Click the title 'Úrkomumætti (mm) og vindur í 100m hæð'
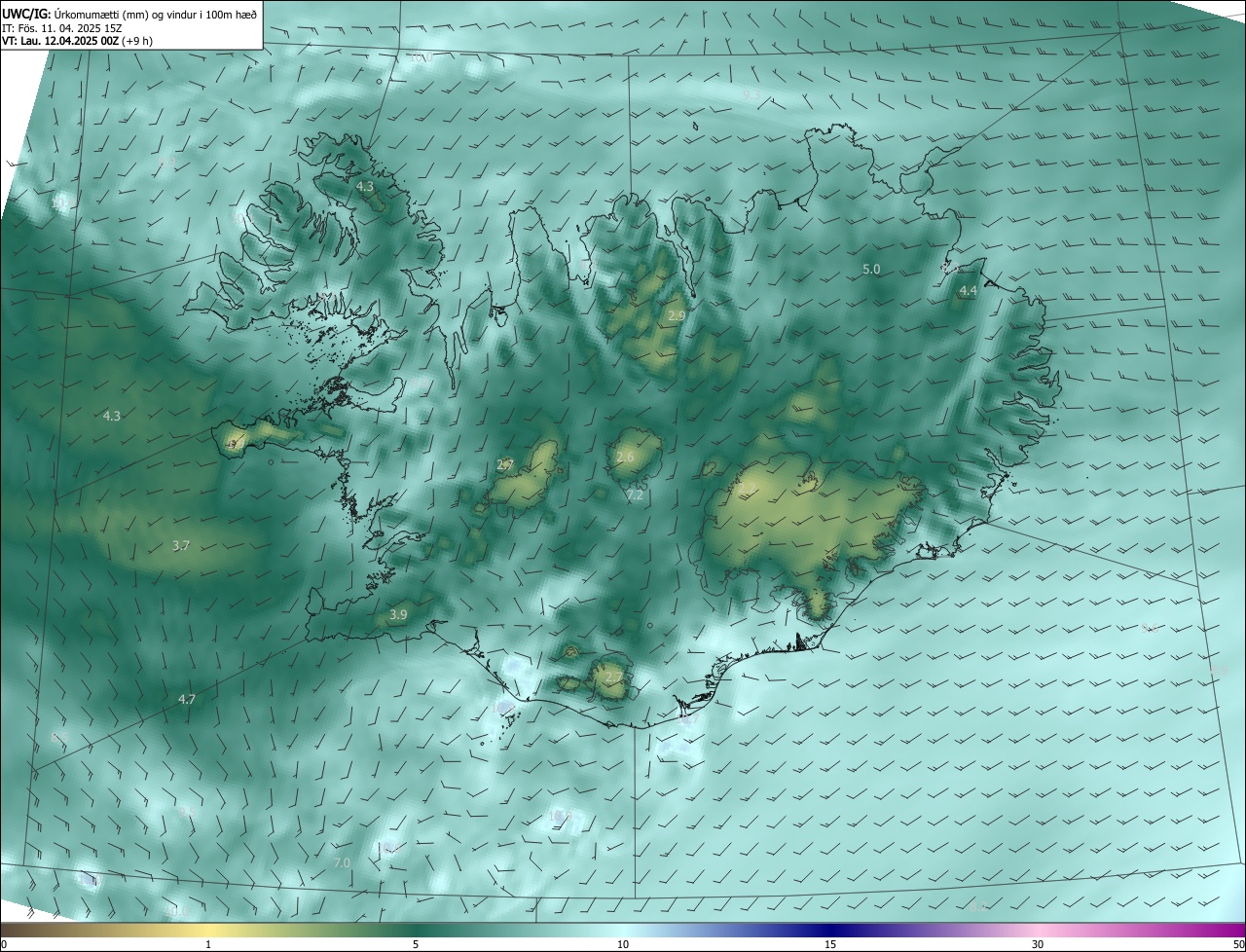The image size is (1246, 952). click(156, 15)
